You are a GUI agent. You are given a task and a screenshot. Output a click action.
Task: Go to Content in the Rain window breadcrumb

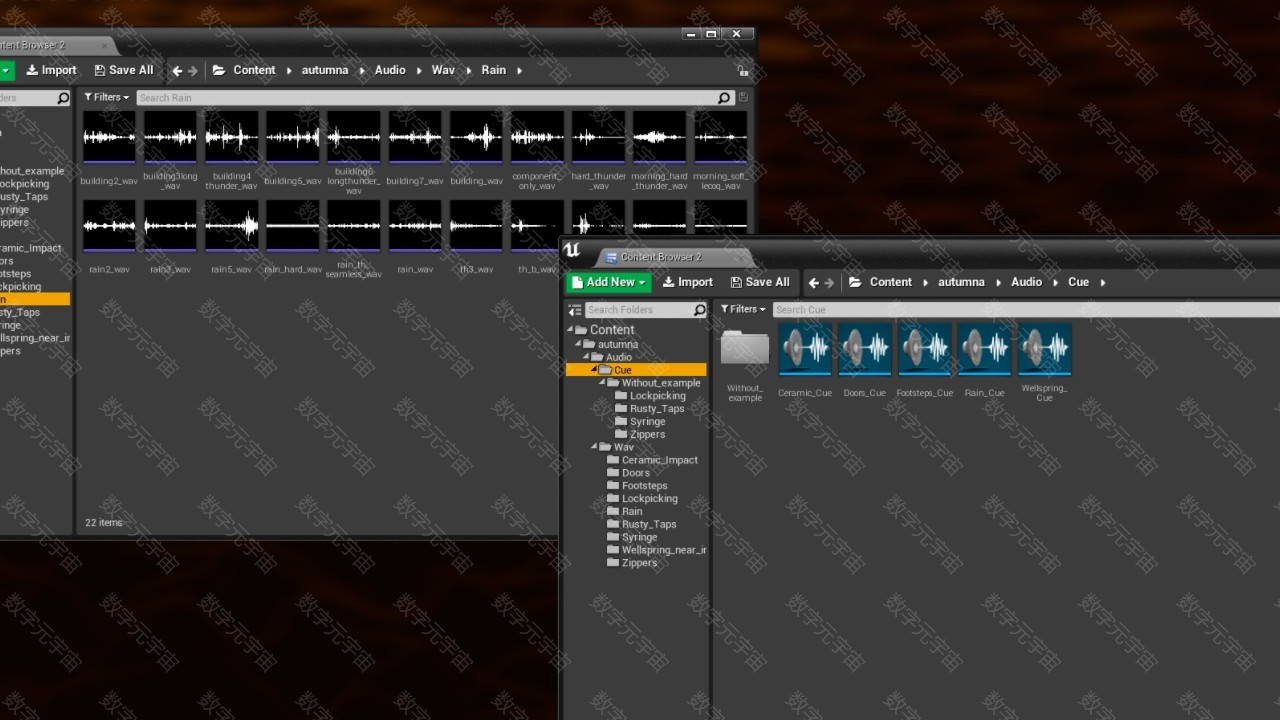point(254,70)
